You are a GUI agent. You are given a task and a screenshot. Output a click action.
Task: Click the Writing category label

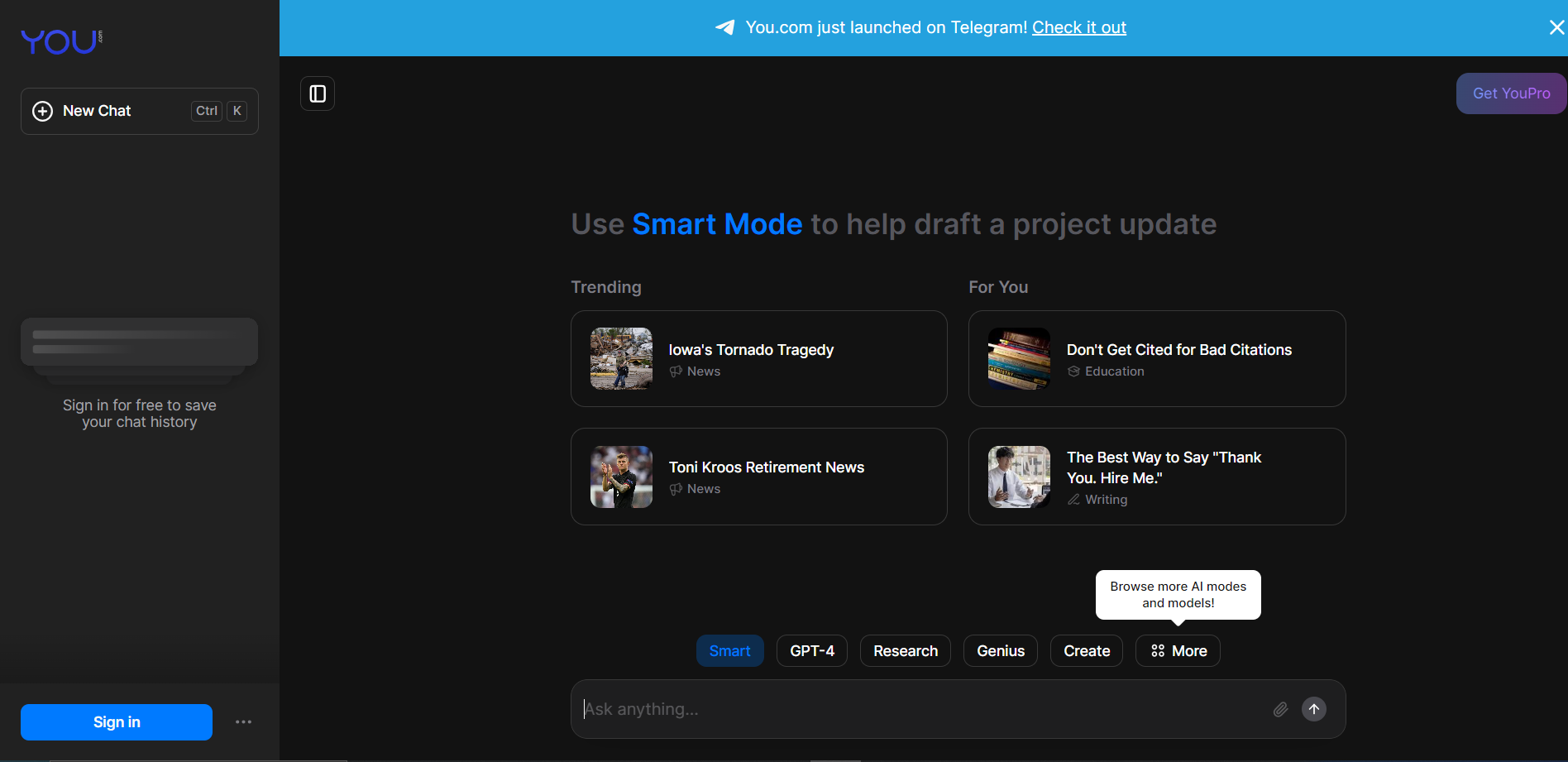tap(1097, 500)
